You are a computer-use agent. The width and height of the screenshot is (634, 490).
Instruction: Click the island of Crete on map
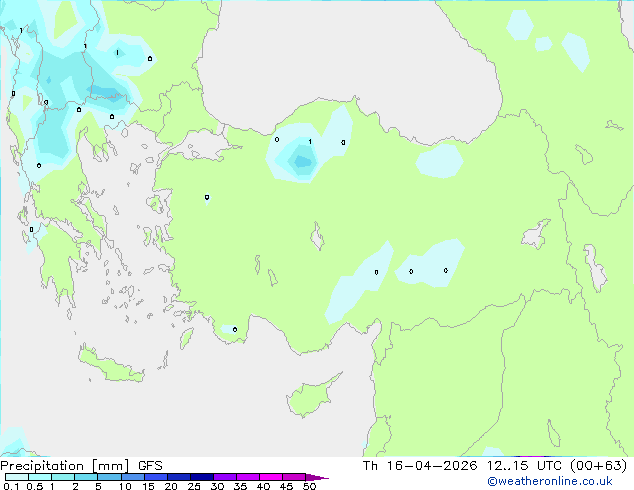point(111,366)
